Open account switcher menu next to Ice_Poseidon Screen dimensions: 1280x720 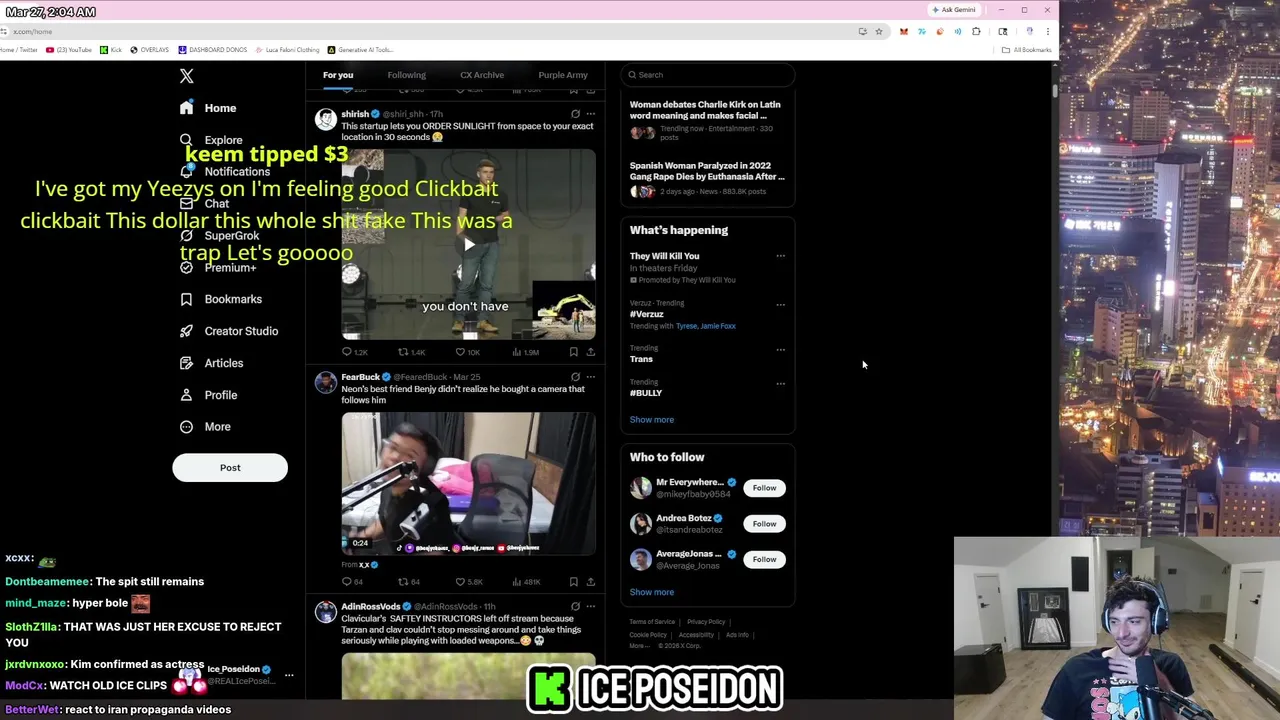click(289, 676)
